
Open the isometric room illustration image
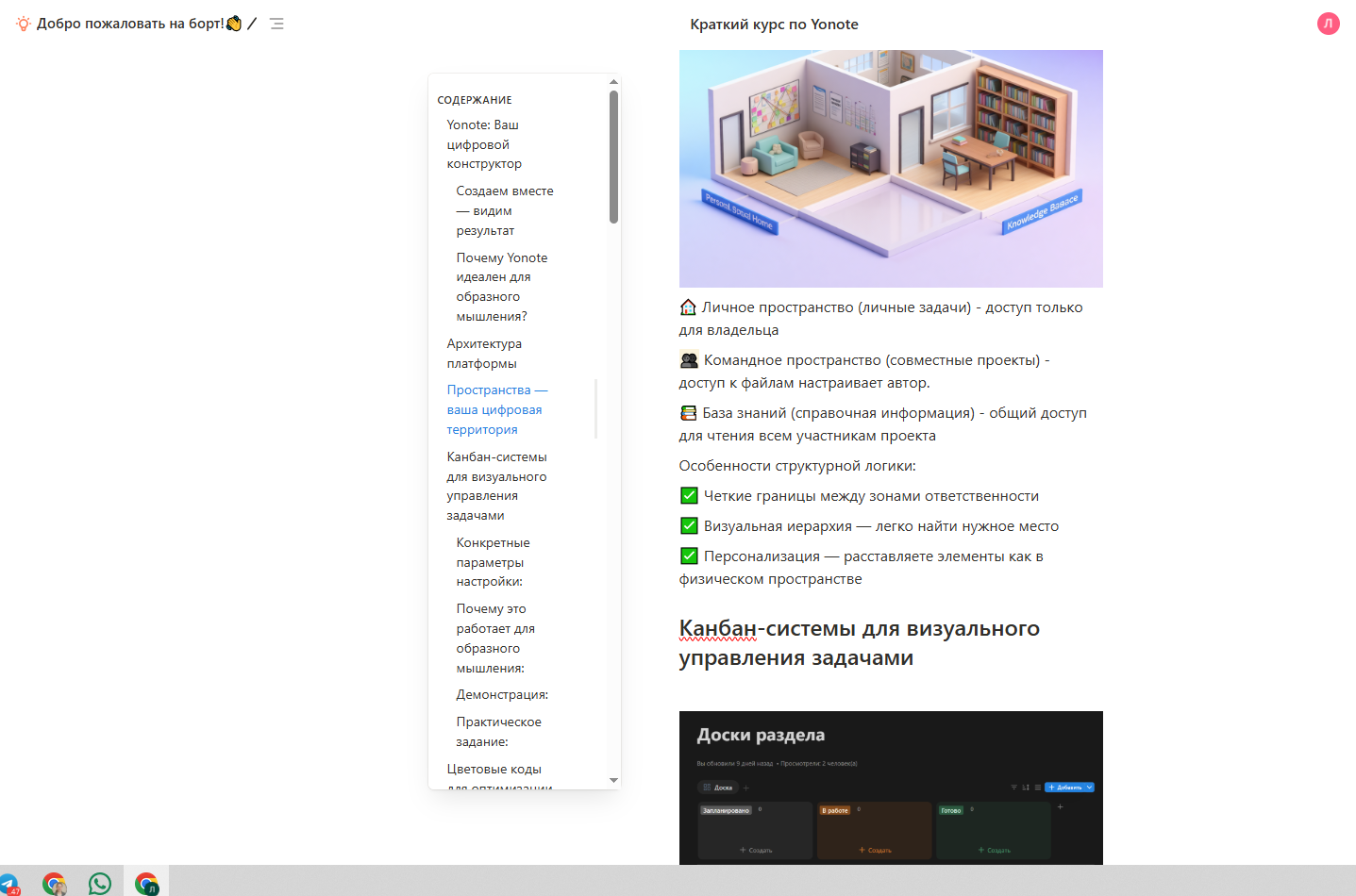(x=891, y=169)
